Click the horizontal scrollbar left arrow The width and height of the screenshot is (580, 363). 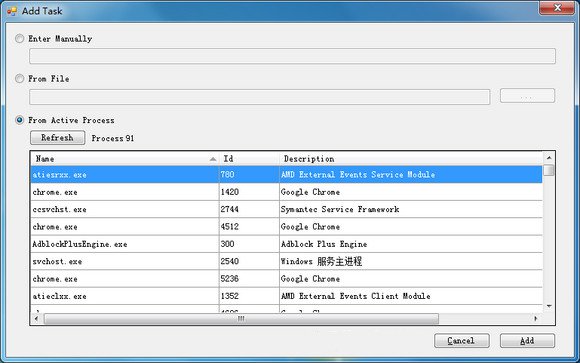point(36,318)
